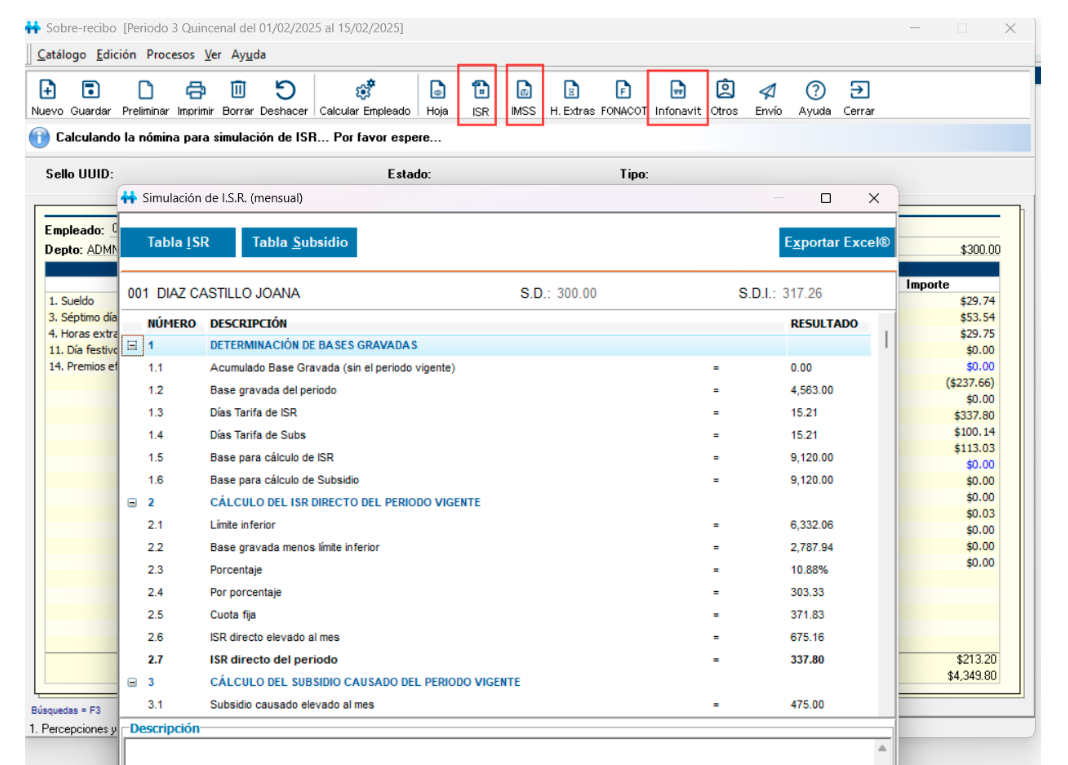Image resolution: width=1068 pixels, height=765 pixels.
Task: Open the Infonavit toolbar icon
Action: (677, 91)
